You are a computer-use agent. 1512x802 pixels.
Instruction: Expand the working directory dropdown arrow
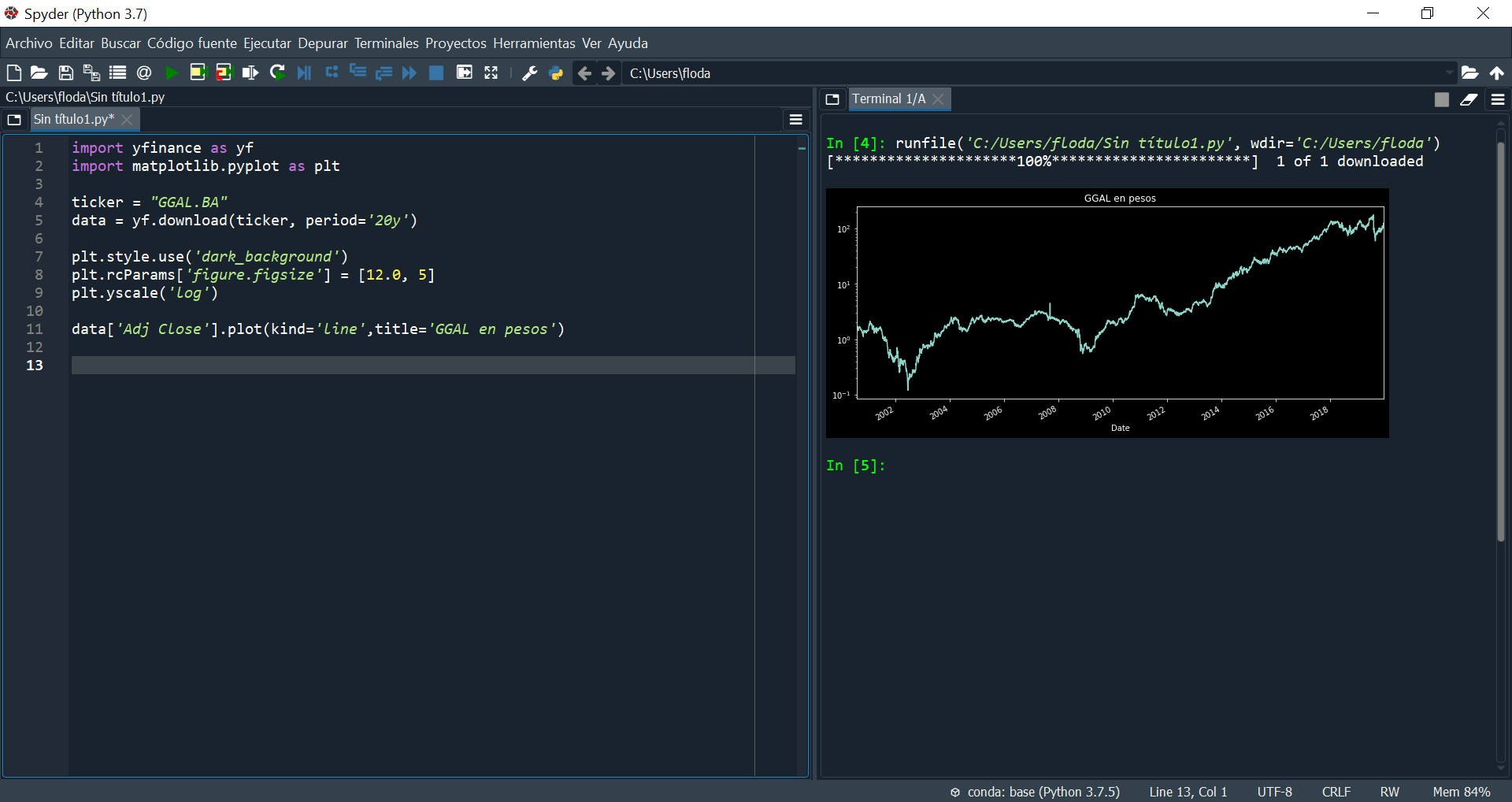click(x=1449, y=73)
